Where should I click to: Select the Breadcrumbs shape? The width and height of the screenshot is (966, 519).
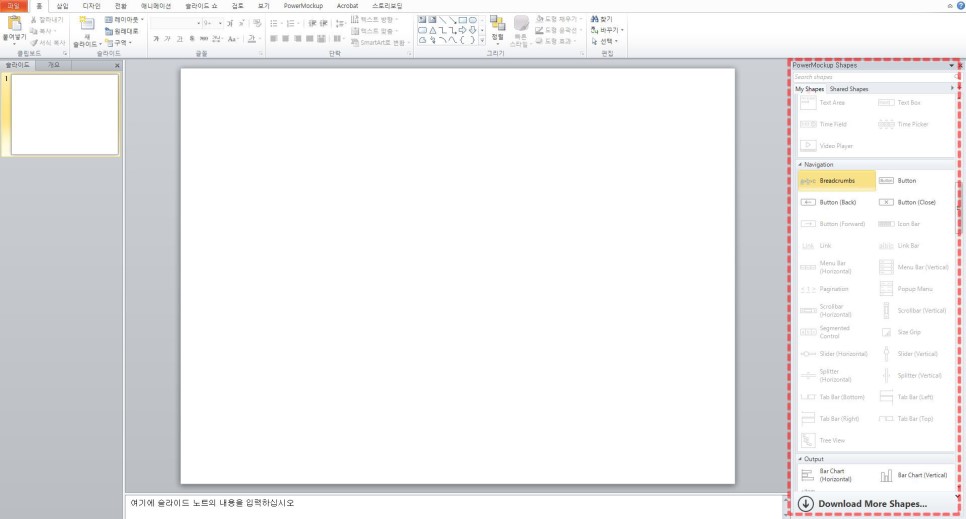(x=836, y=181)
